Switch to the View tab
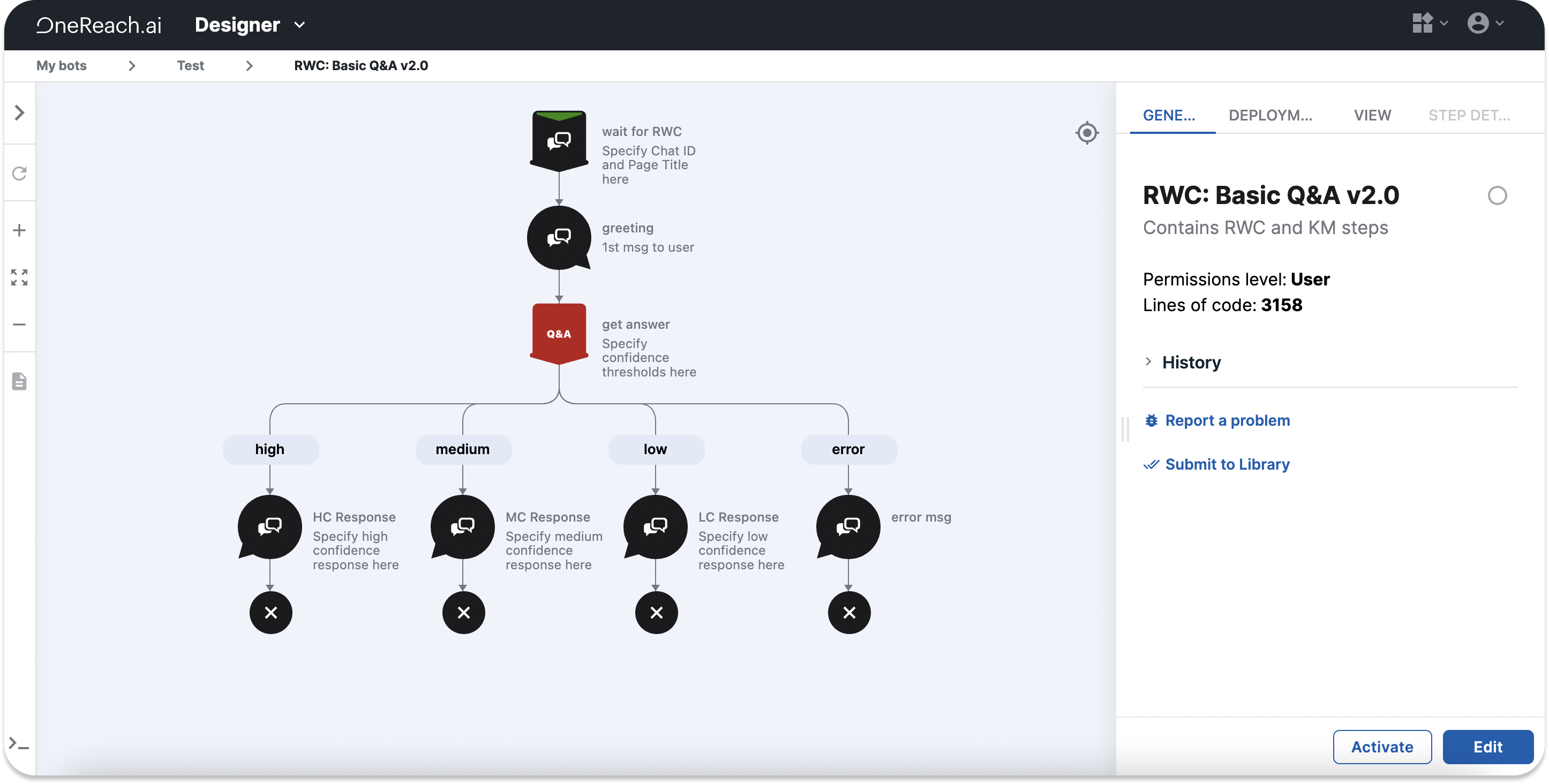This screenshot has height=784, width=1549. tap(1372, 115)
